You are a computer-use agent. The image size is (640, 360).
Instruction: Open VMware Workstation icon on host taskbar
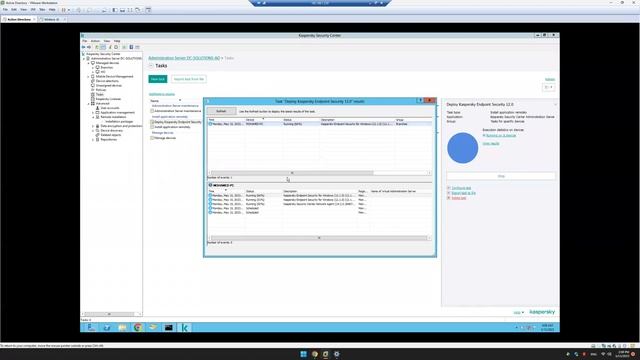[326, 354]
